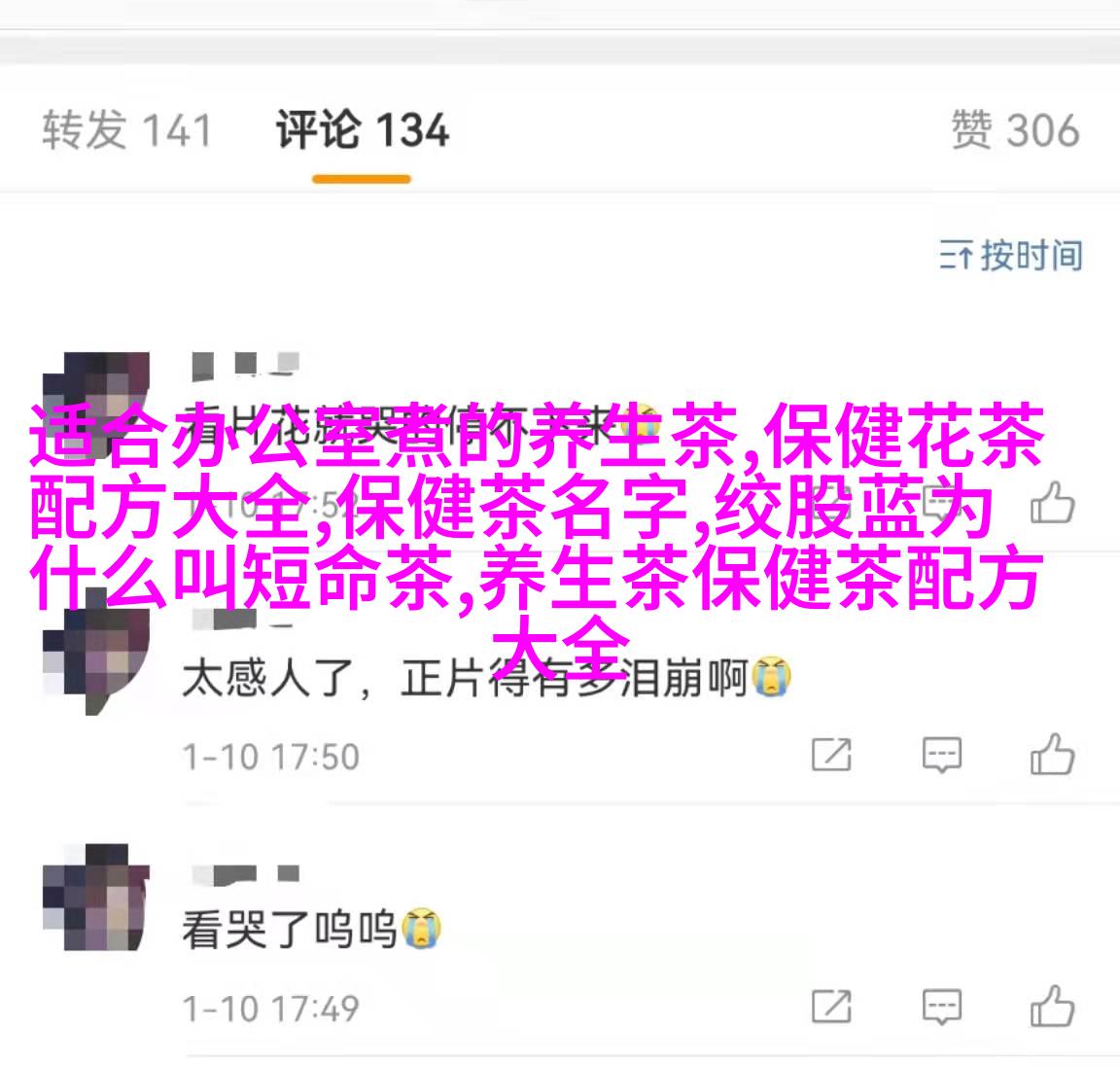Share the 17:50 comment via repost icon

(x=831, y=754)
